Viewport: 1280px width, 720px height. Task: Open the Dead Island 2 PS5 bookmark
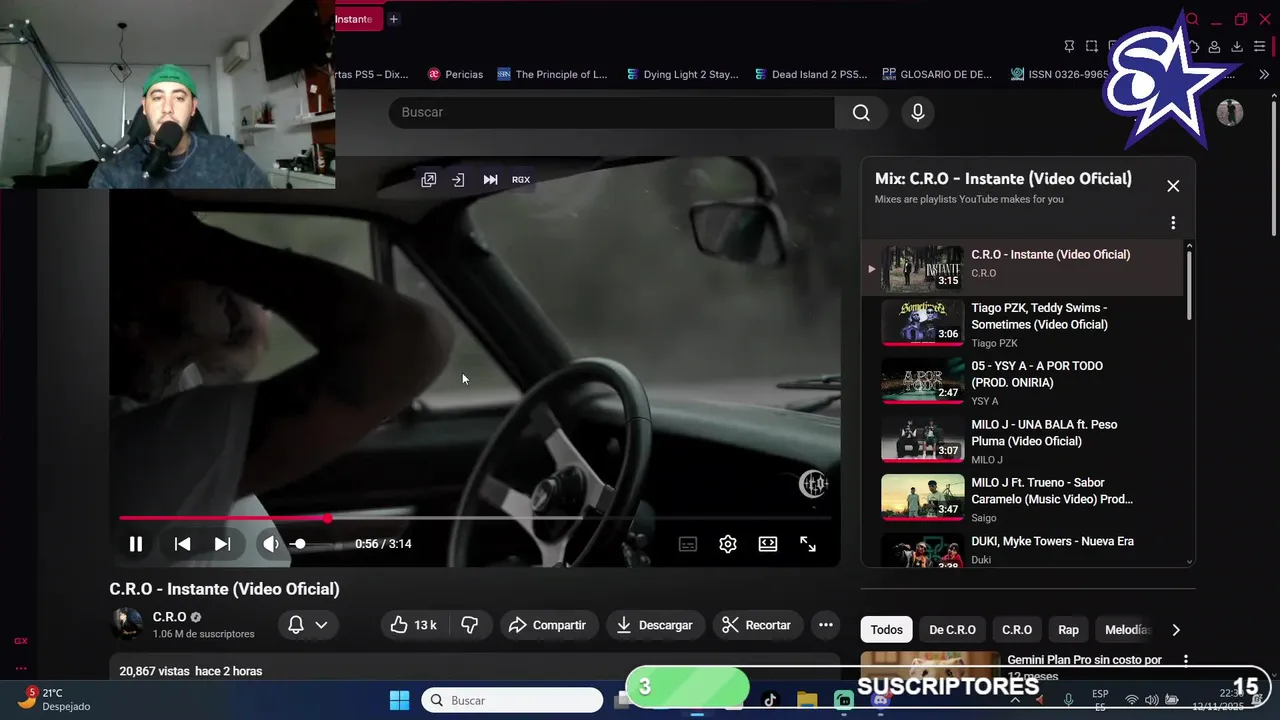click(811, 74)
